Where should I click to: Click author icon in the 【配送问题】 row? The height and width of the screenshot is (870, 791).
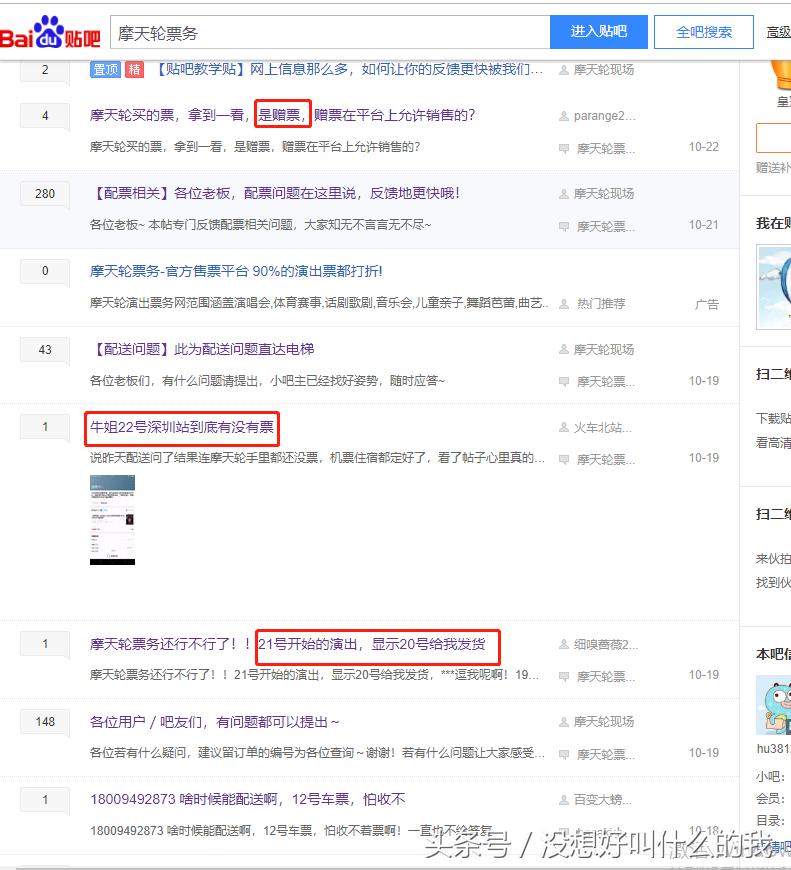coord(564,350)
